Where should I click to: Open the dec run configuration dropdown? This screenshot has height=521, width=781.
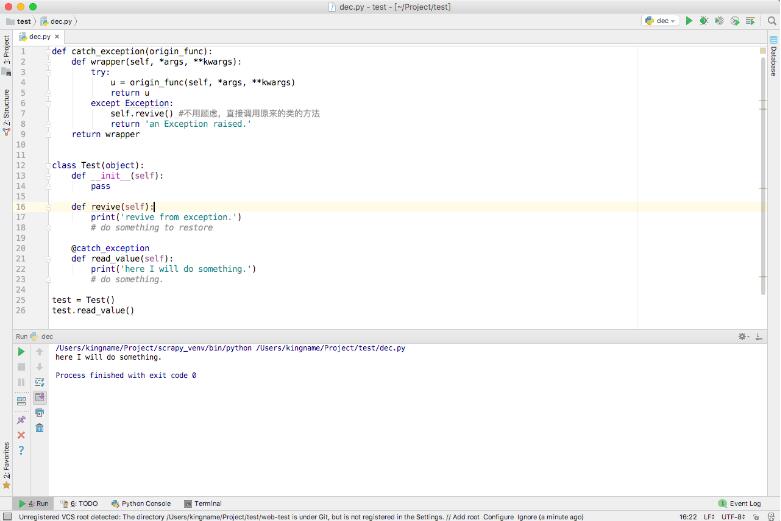(660, 21)
